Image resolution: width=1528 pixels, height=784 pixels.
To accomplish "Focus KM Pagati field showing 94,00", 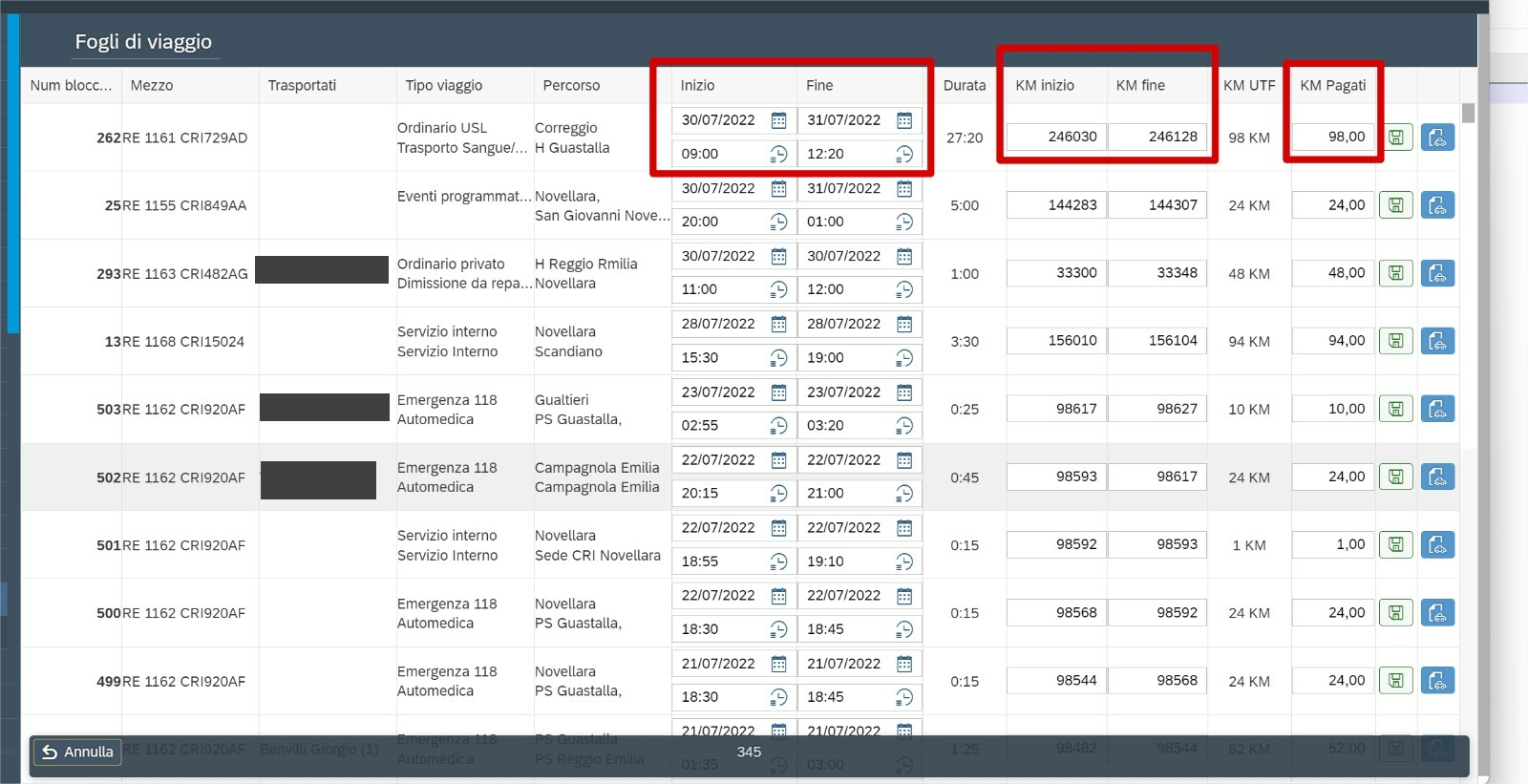I will 1332,341.
